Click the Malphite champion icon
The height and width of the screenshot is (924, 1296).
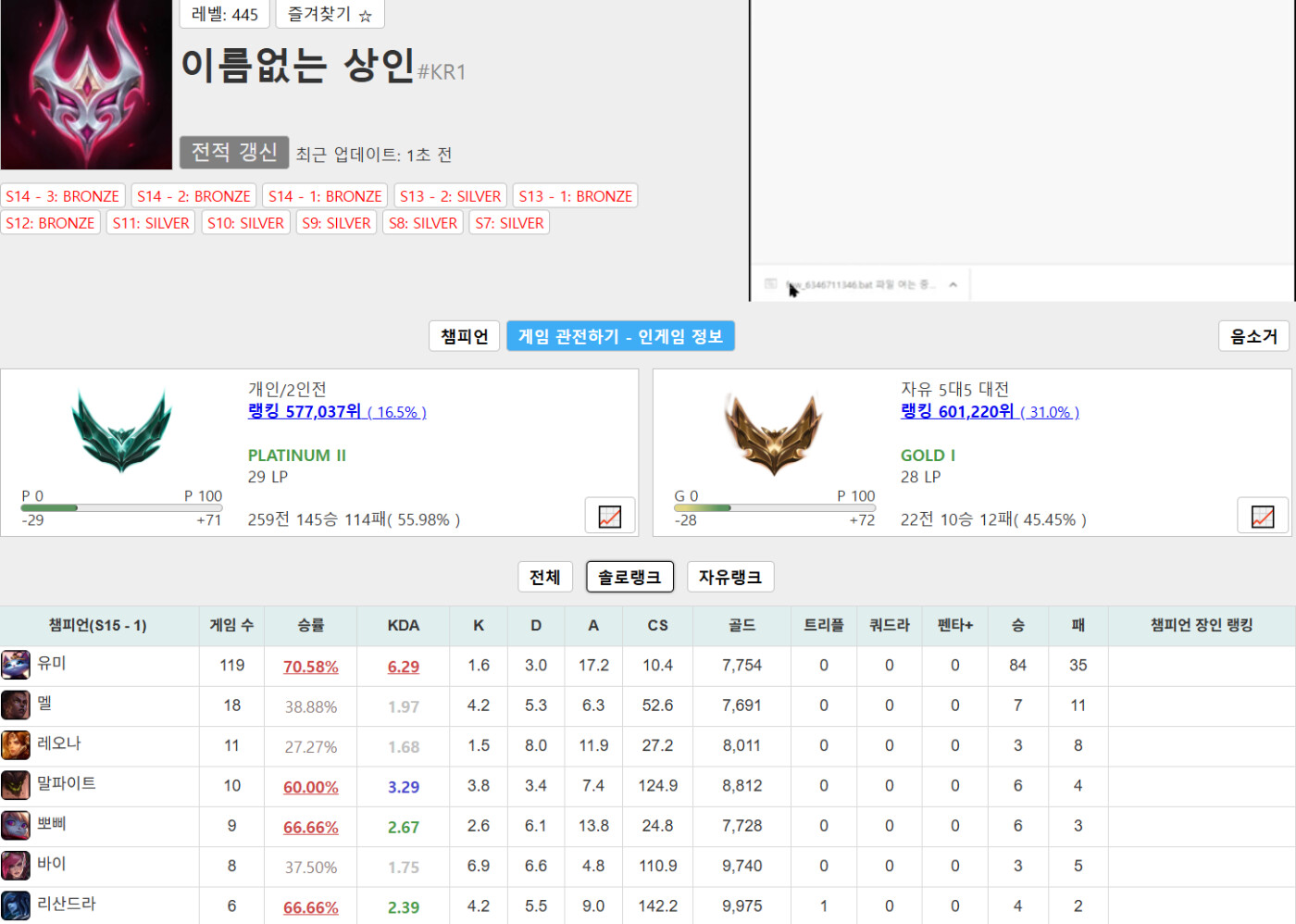coord(16,785)
